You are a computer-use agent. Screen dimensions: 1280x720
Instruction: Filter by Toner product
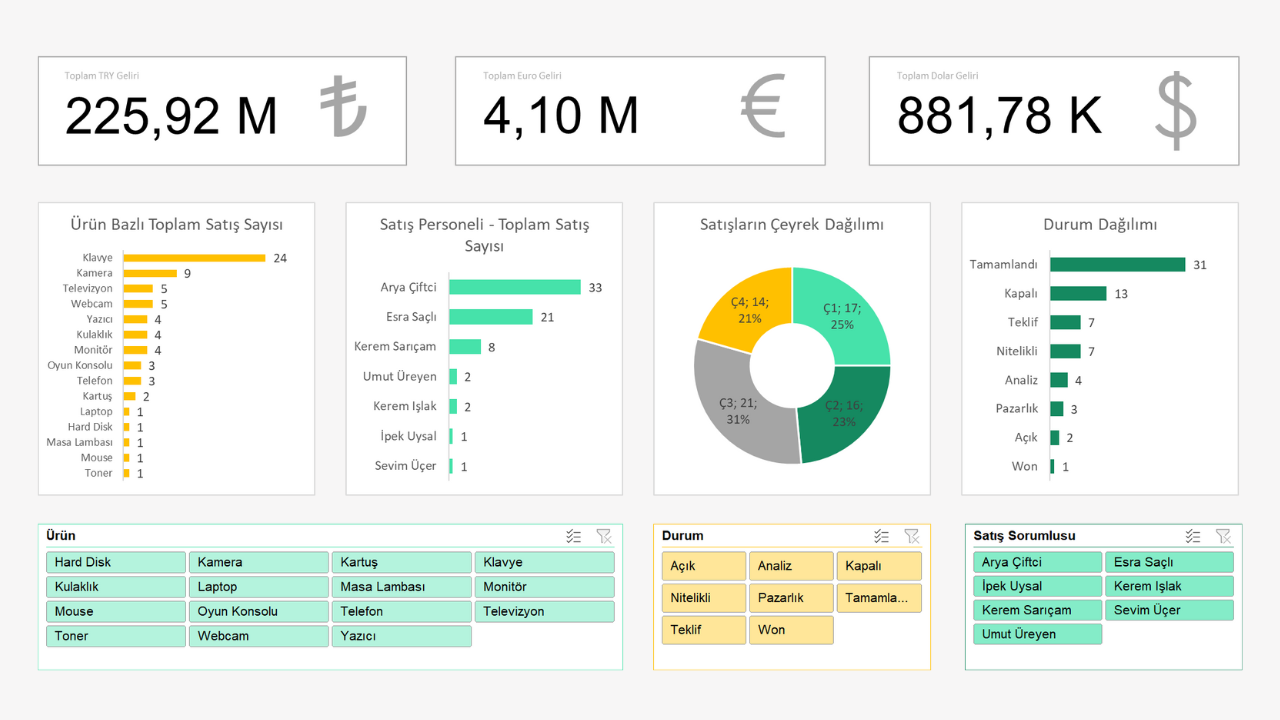click(x=116, y=636)
